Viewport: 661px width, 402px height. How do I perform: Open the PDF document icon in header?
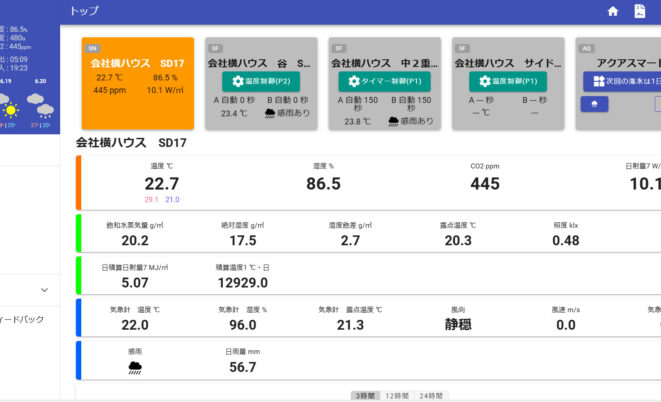(640, 11)
